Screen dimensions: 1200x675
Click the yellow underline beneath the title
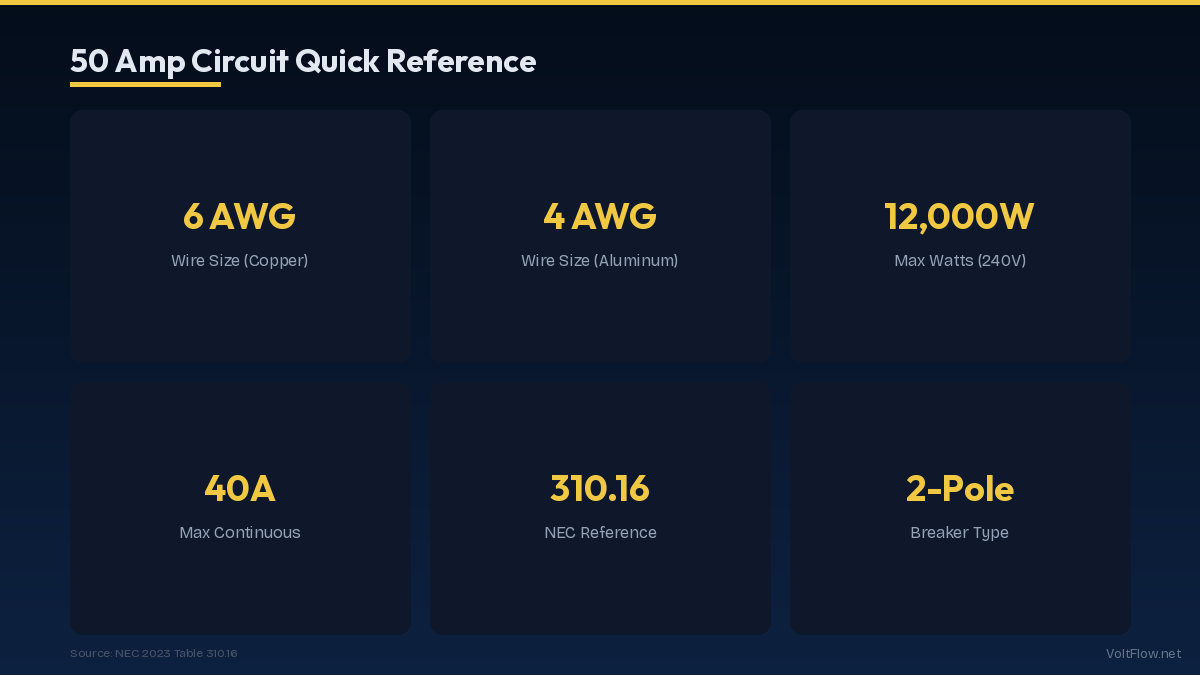[145, 85]
